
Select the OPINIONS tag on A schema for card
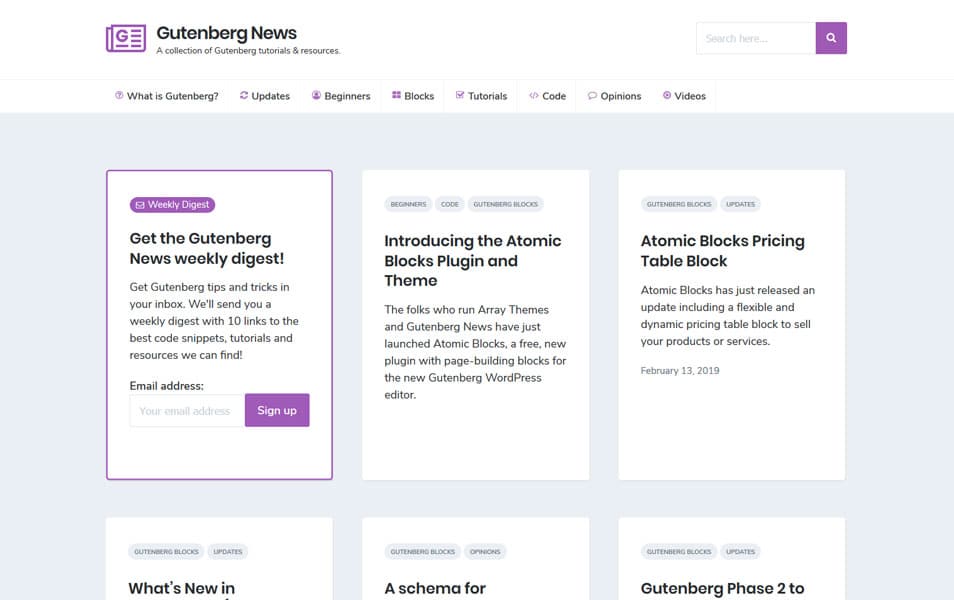pyautogui.click(x=485, y=552)
